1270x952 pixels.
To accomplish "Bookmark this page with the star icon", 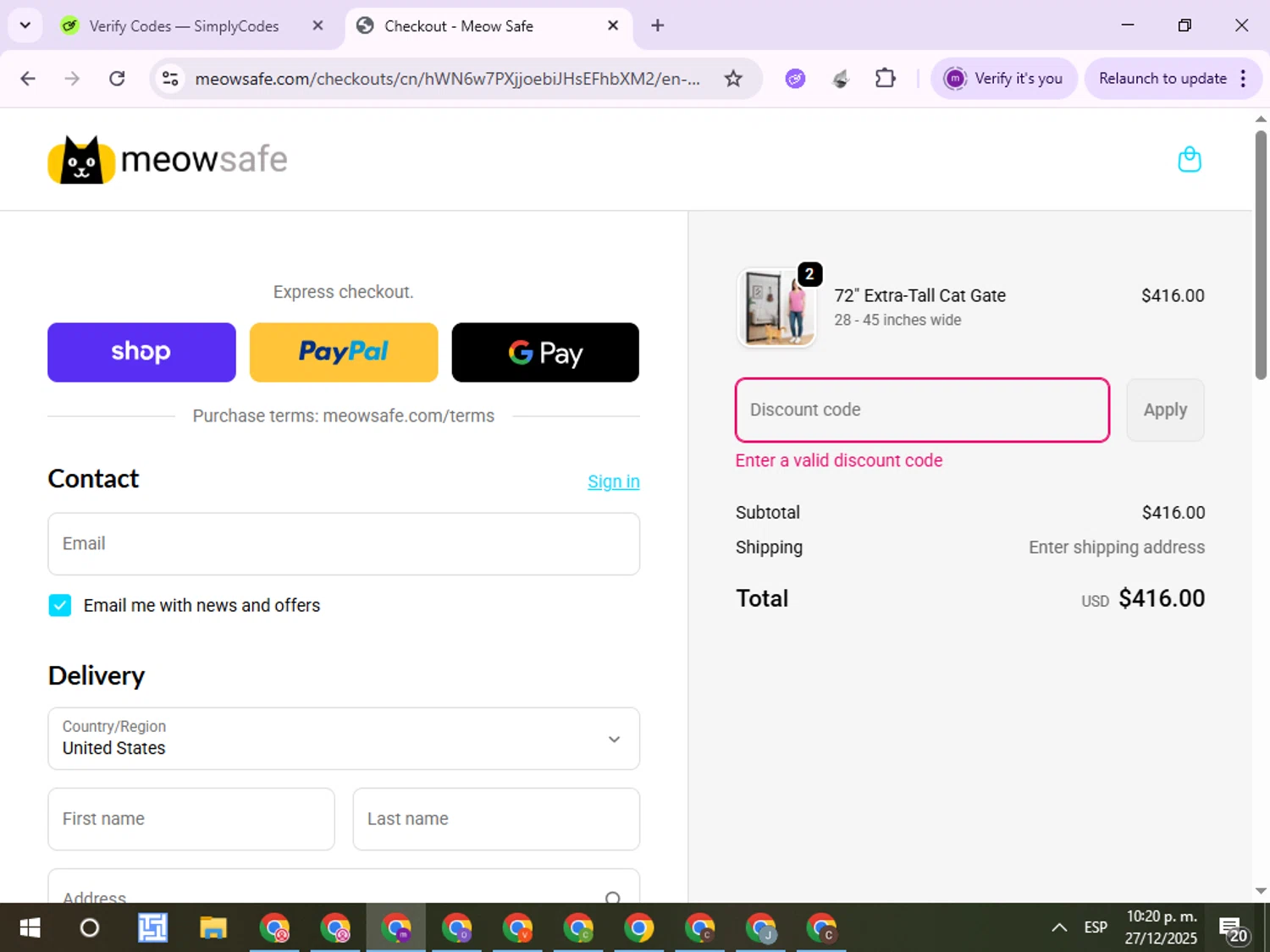I will [733, 79].
